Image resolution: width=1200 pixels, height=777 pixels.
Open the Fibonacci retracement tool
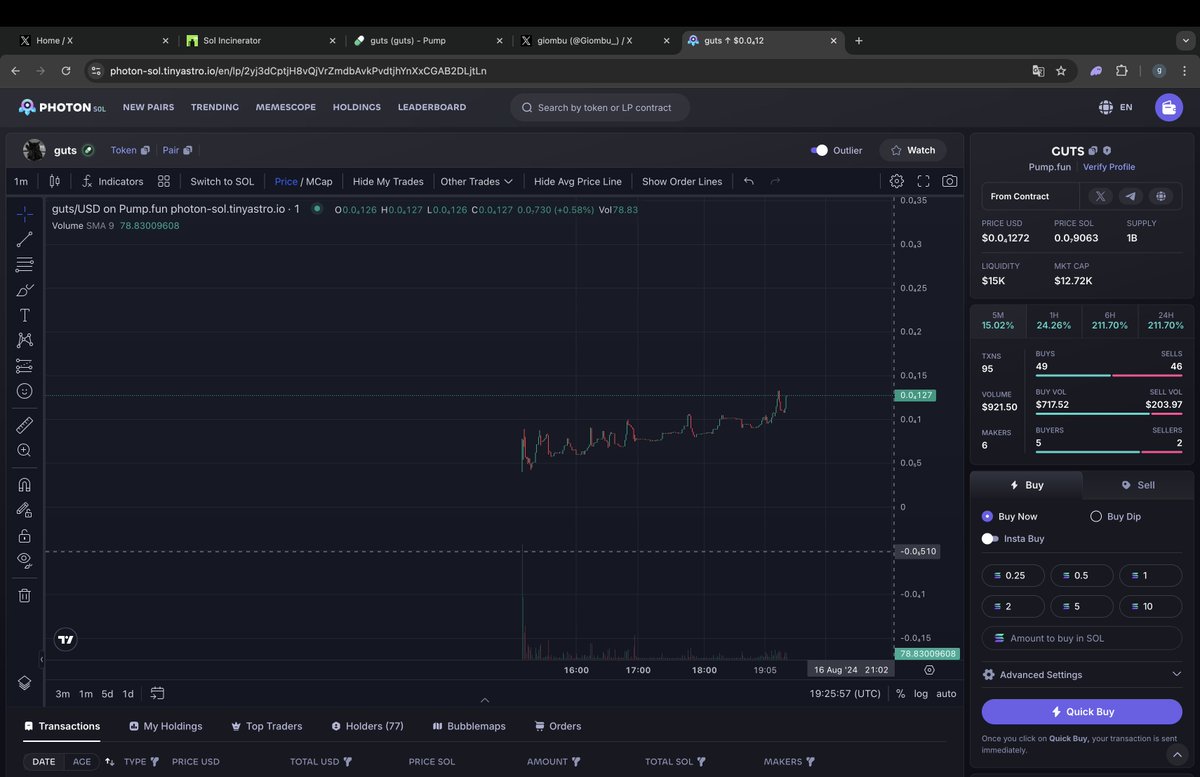tap(25, 265)
